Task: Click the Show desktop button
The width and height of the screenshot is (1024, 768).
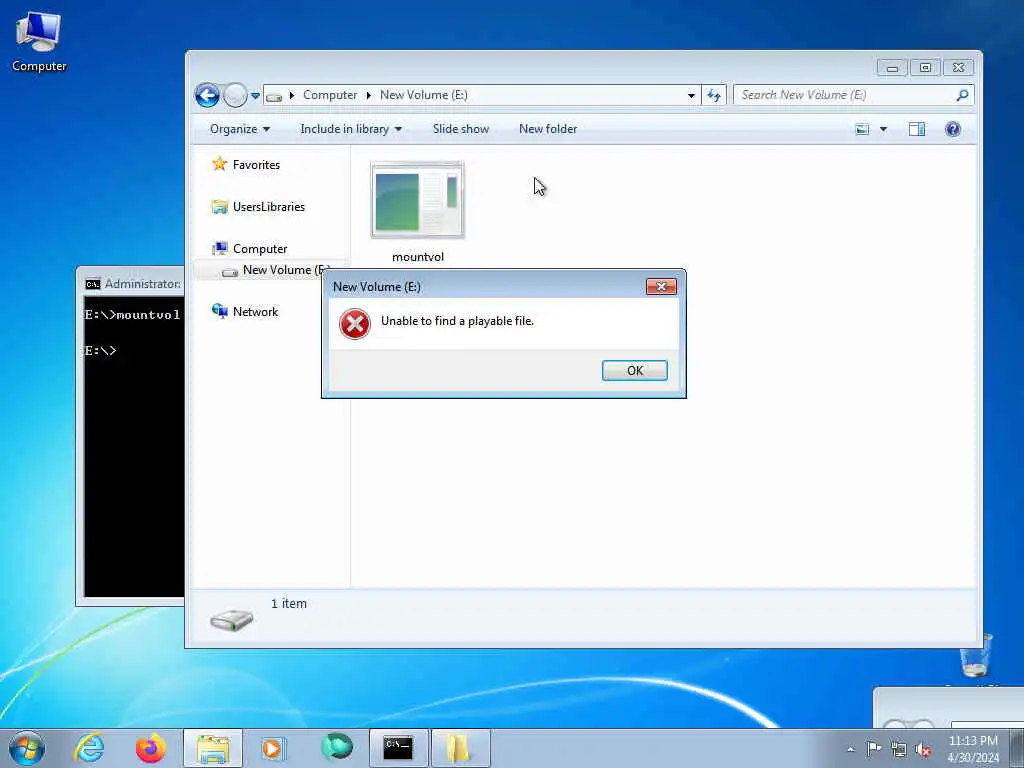Action: [1017, 748]
